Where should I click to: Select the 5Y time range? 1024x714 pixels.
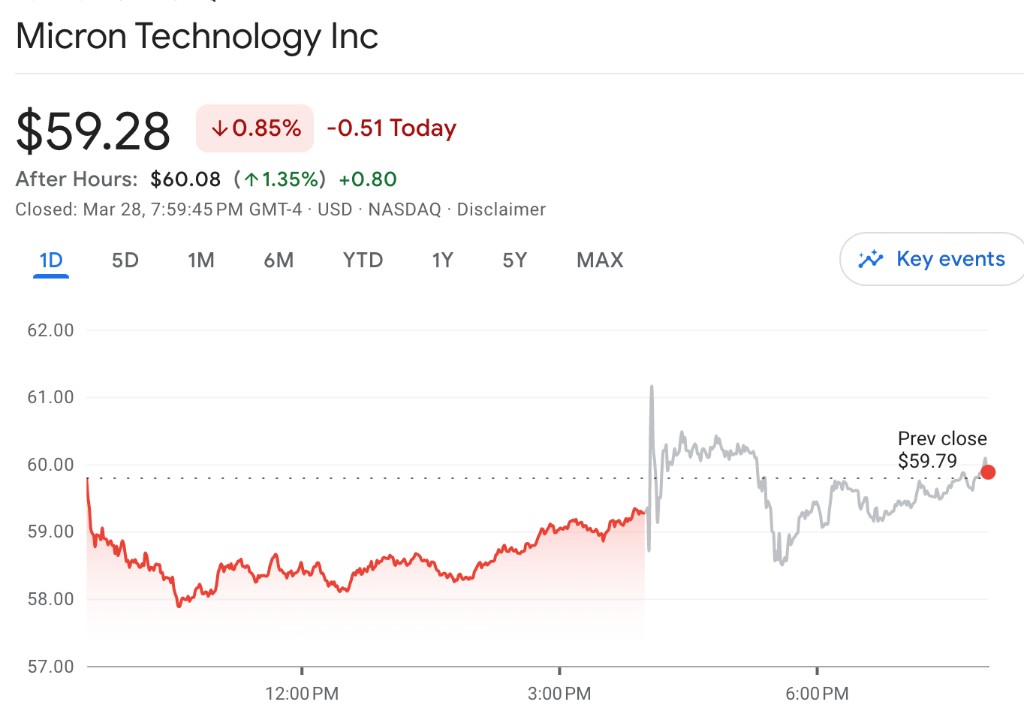[514, 260]
